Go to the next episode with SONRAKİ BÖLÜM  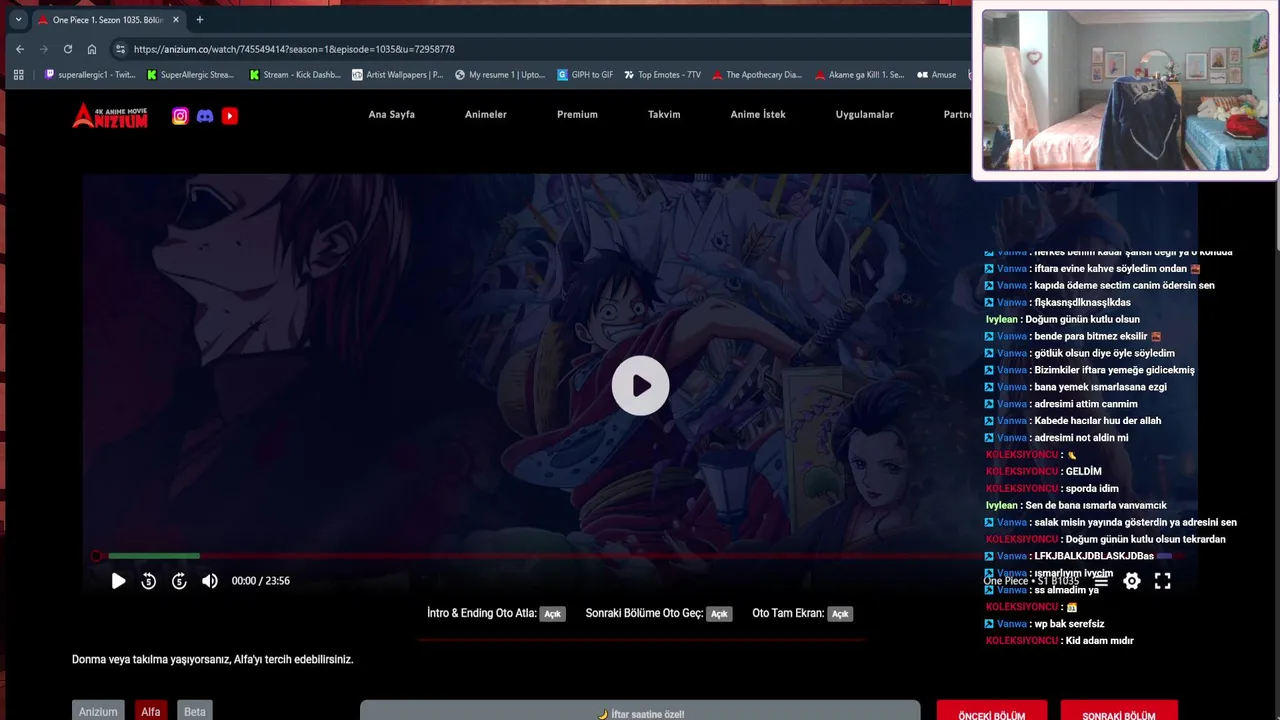[x=1119, y=712]
